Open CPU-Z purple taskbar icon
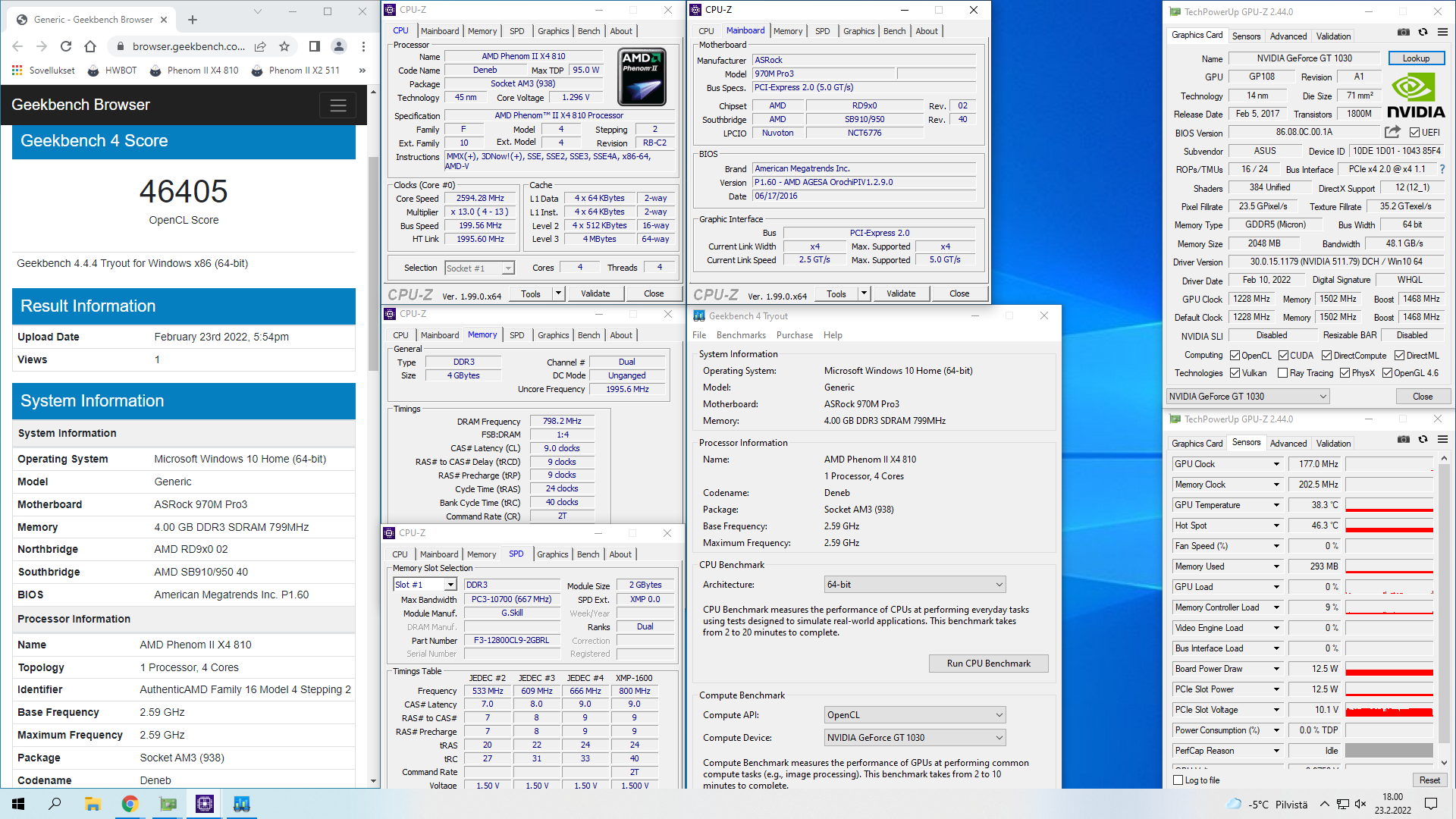The height and width of the screenshot is (819, 1456). (x=205, y=804)
